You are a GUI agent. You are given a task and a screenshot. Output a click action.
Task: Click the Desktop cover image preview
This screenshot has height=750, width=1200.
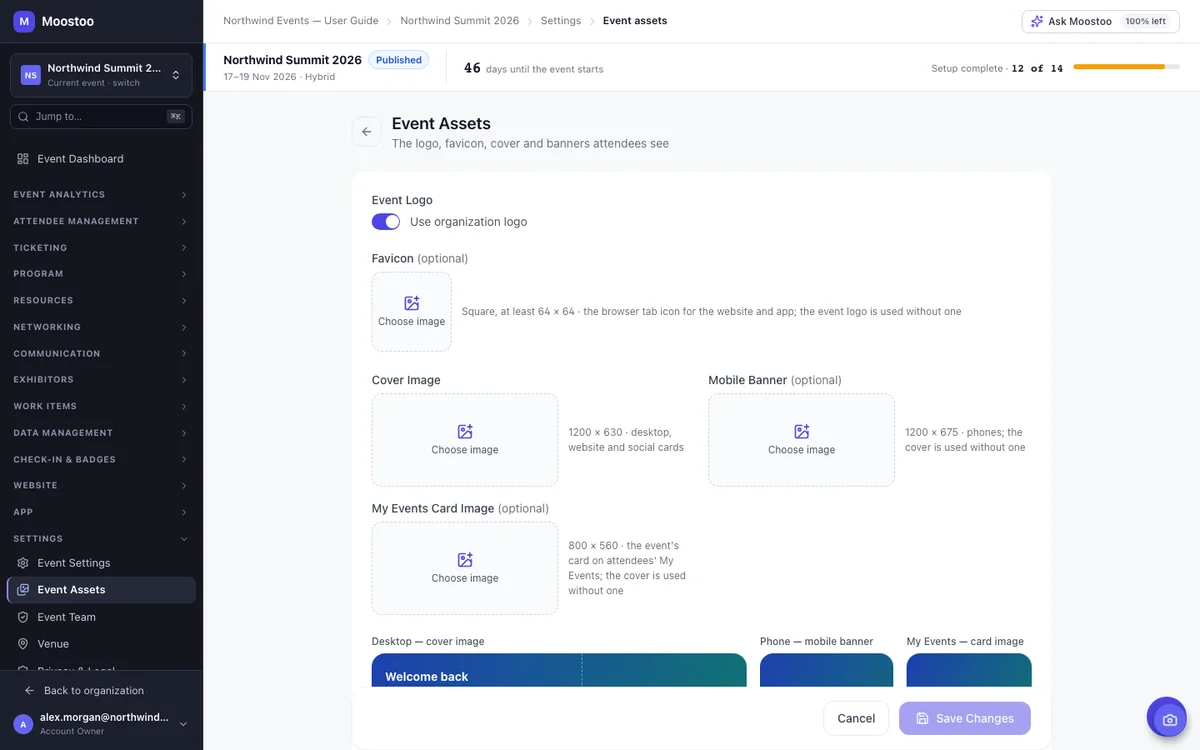click(559, 670)
